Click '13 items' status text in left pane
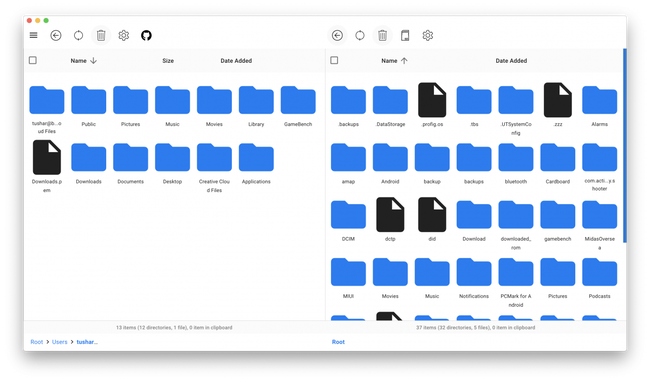The width and height of the screenshot is (650, 382). point(174,327)
